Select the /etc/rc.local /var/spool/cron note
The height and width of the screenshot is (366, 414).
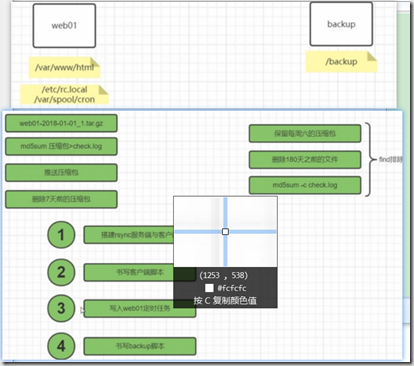pyautogui.click(x=64, y=94)
